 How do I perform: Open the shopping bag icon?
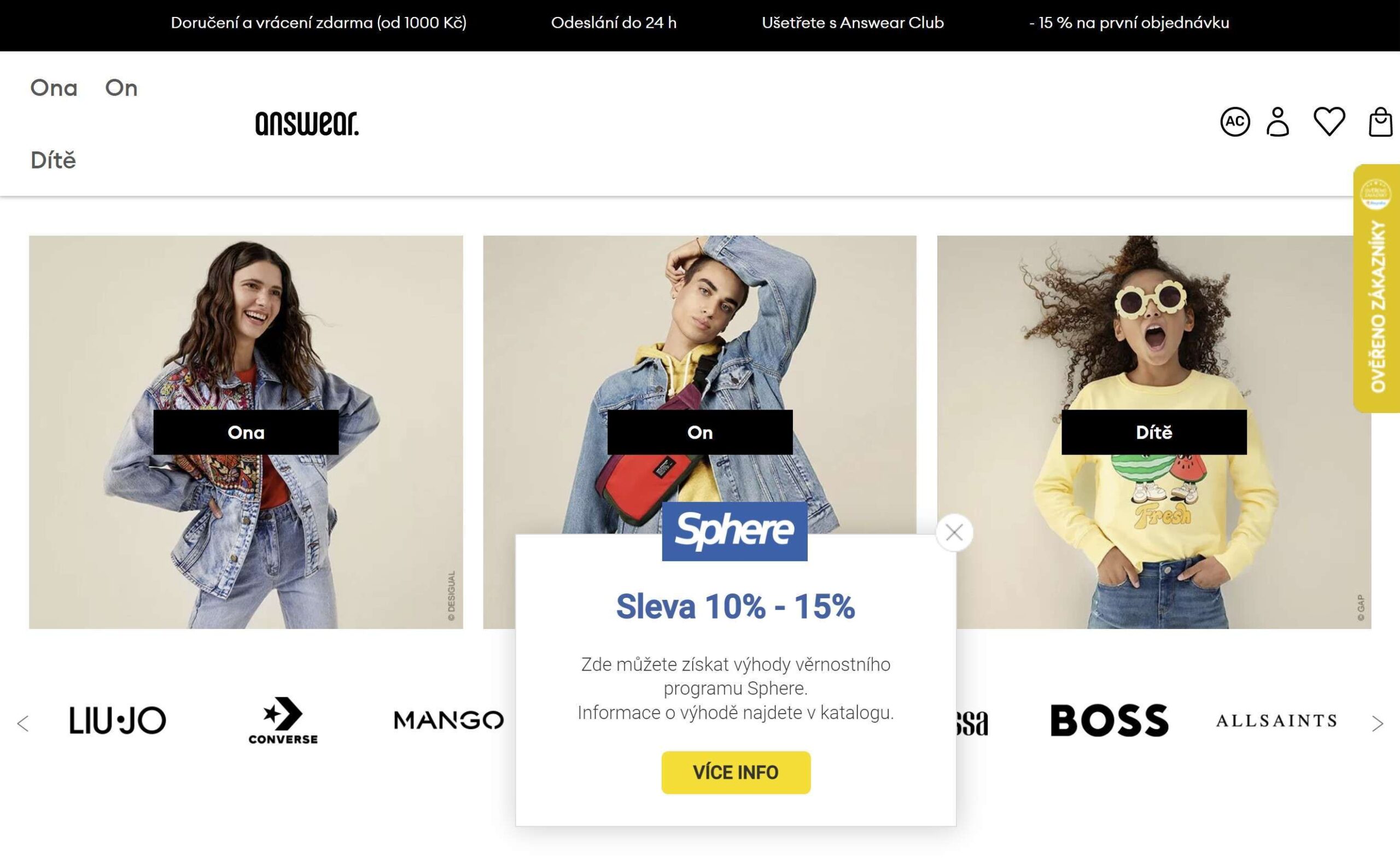tap(1380, 121)
